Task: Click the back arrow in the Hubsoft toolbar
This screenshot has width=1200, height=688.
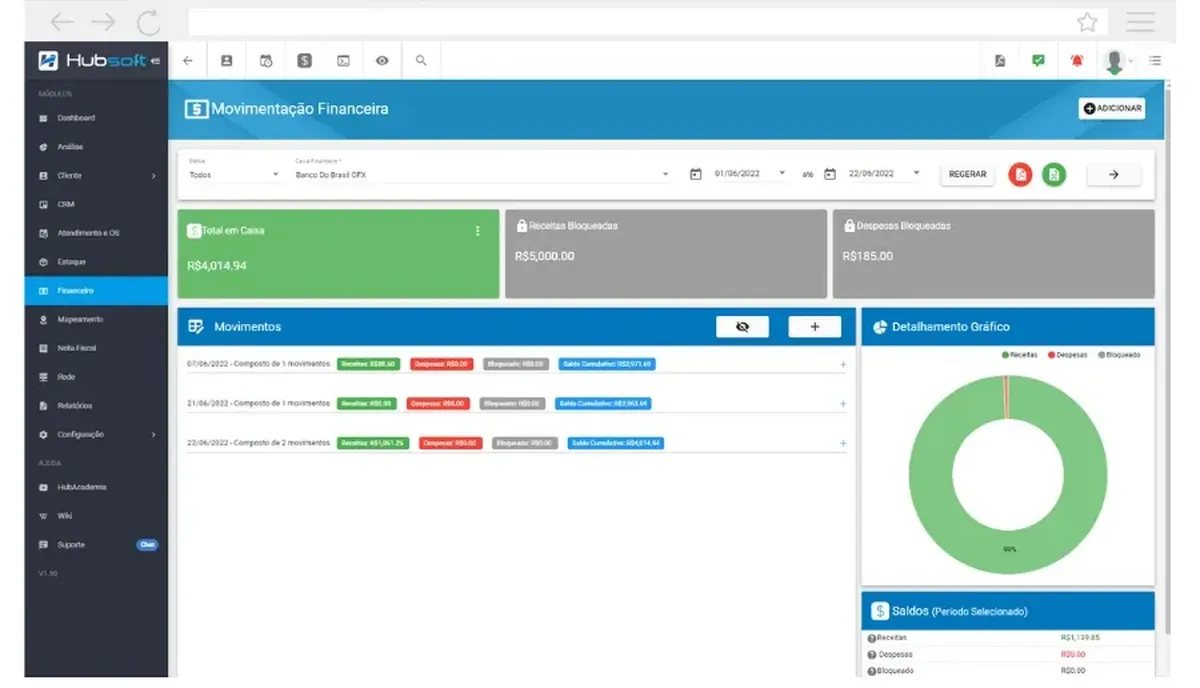Action: coord(187,61)
